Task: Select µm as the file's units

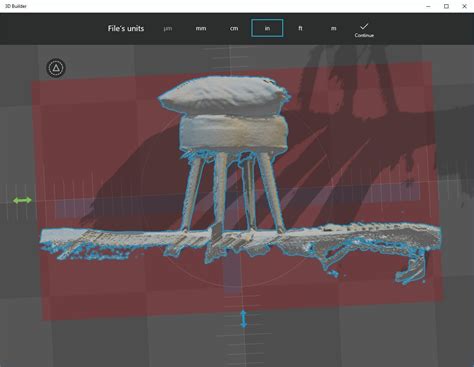Action: [x=168, y=28]
